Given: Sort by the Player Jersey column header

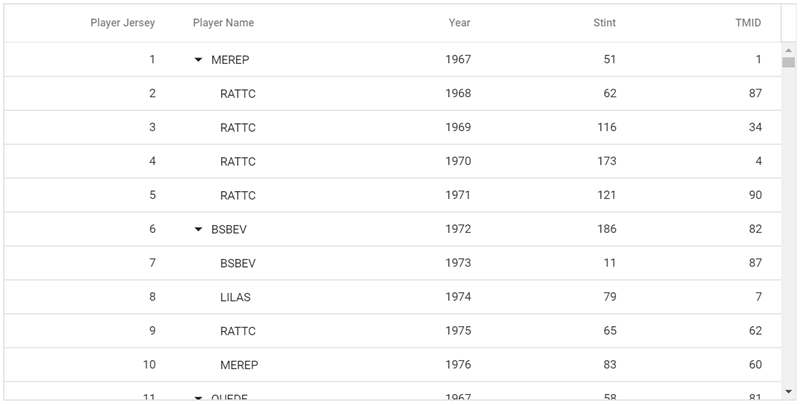Looking at the screenshot, I should point(122,23).
